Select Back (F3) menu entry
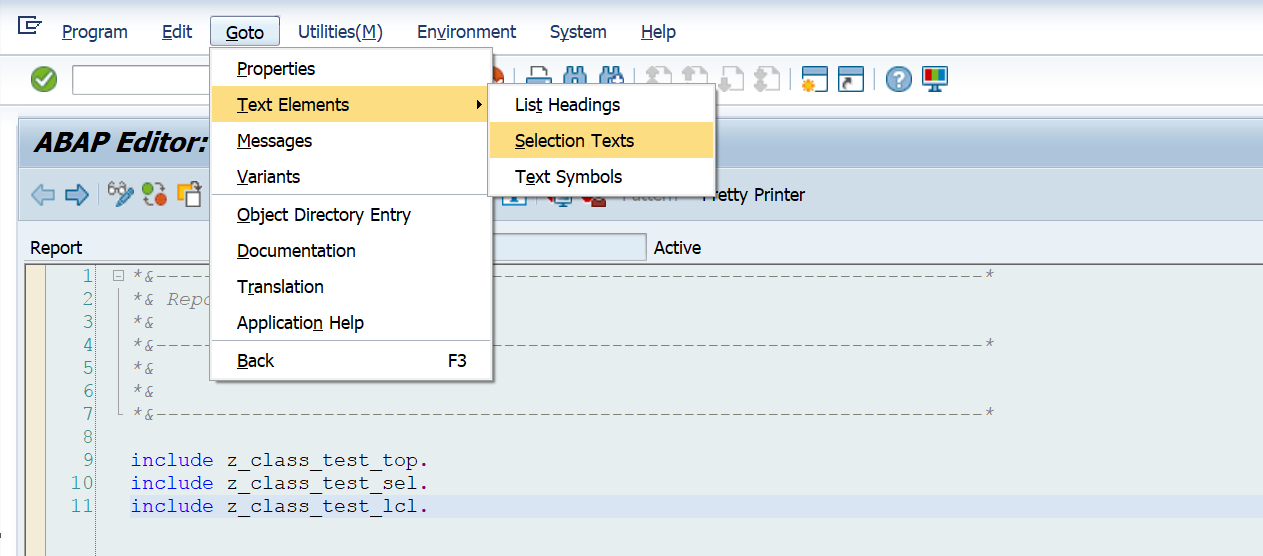Image resolution: width=1263 pixels, height=556 pixels. click(x=351, y=361)
